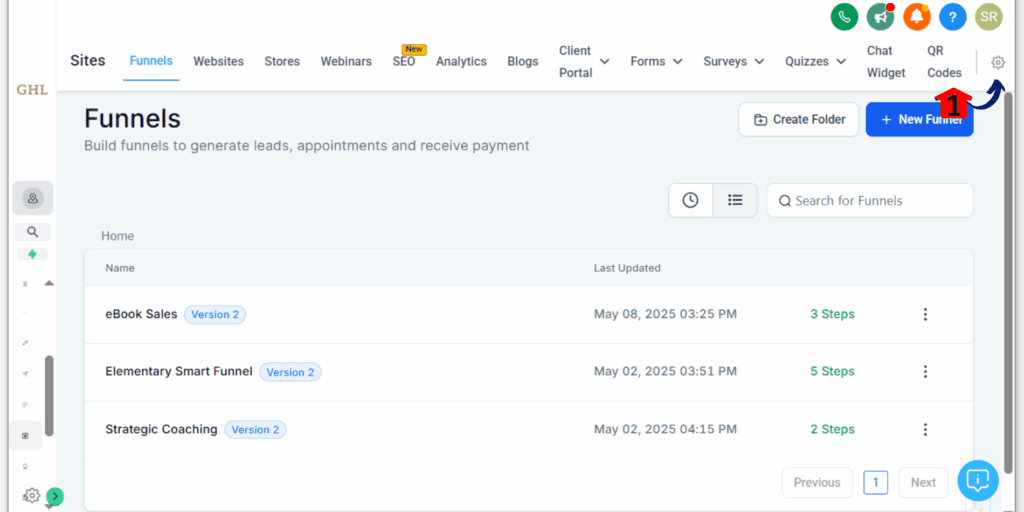
Task: Open the Strategic Coaching funnel
Action: click(x=161, y=429)
